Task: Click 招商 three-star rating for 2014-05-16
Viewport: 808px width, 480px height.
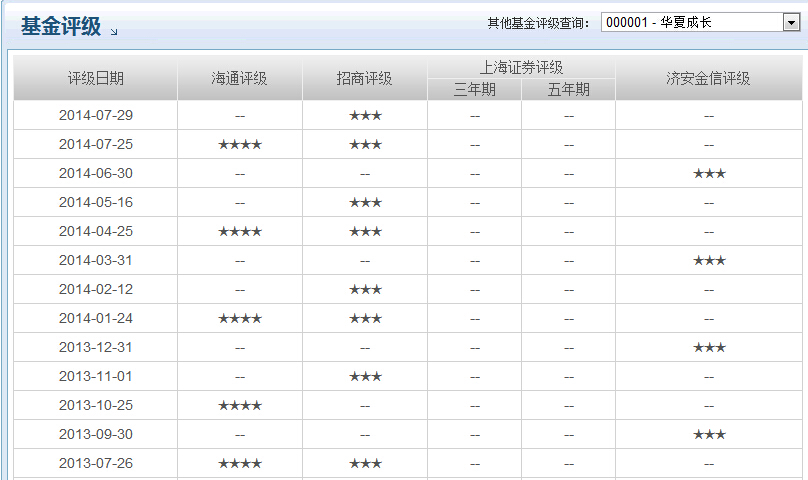Action: [365, 203]
